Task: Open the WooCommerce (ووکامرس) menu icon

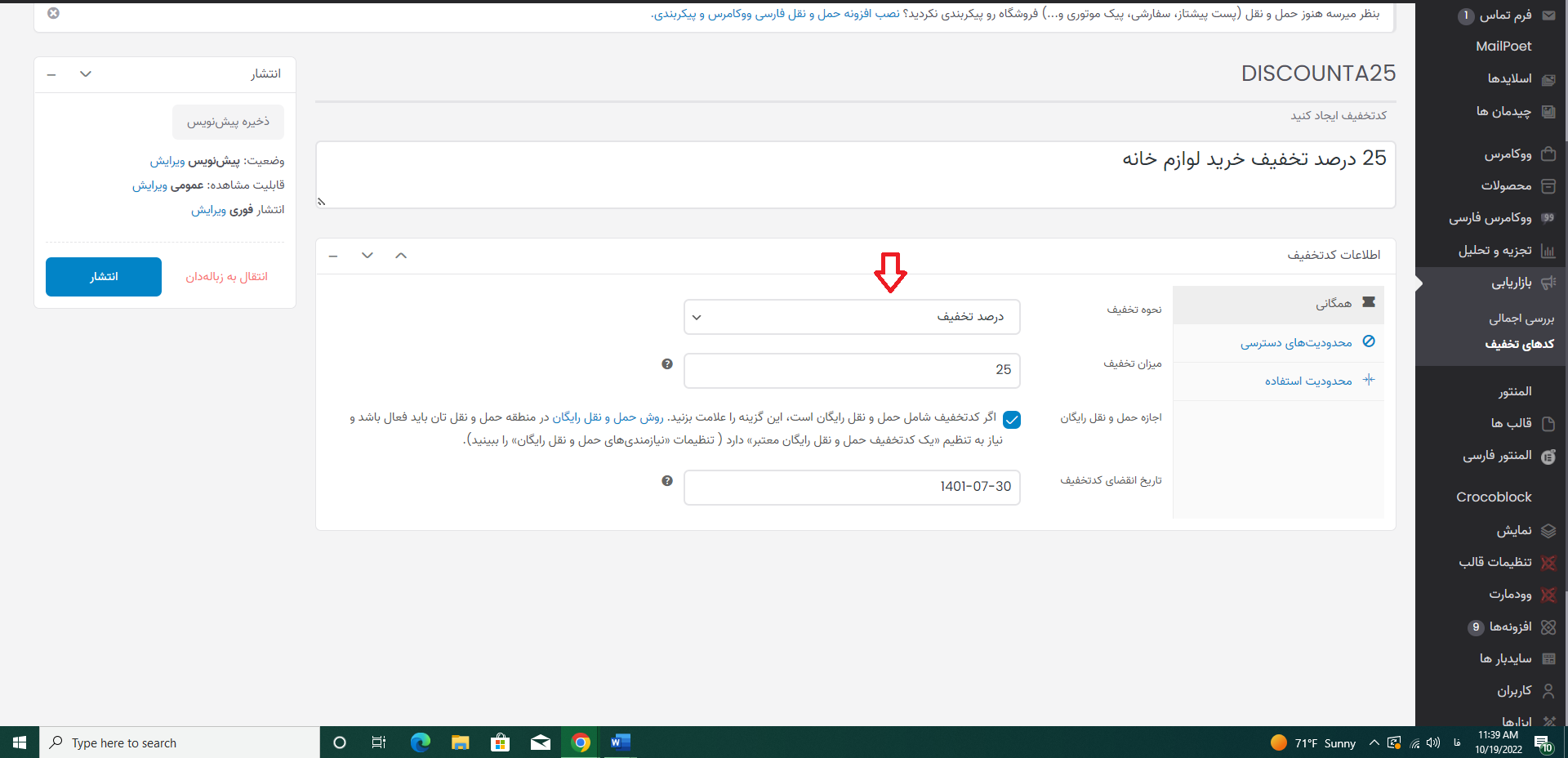Action: click(x=1548, y=154)
